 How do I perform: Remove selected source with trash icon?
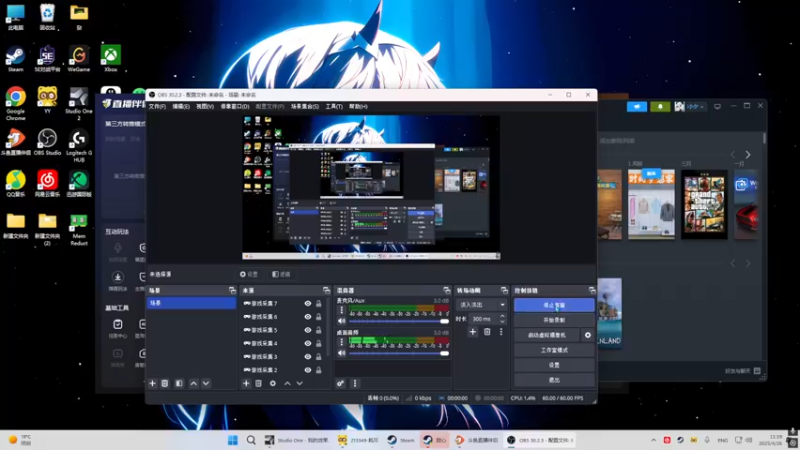(x=258, y=383)
